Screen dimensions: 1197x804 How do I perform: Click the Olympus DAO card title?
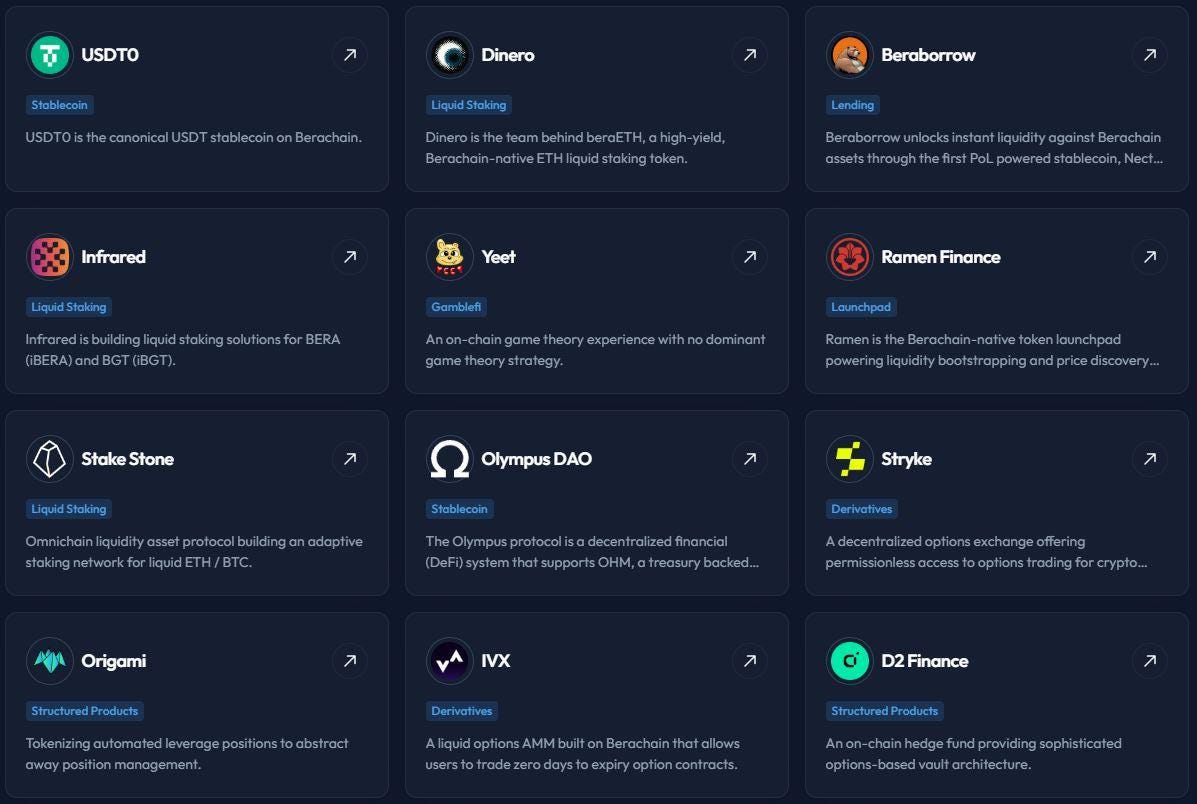point(537,459)
